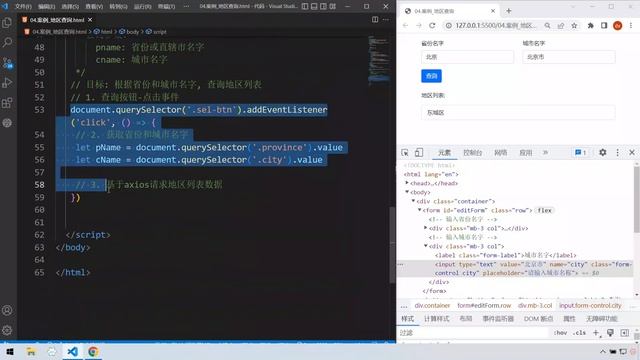Open the Chrome profile avatar
Viewport: 640px width, 360px height.
[x=618, y=25]
